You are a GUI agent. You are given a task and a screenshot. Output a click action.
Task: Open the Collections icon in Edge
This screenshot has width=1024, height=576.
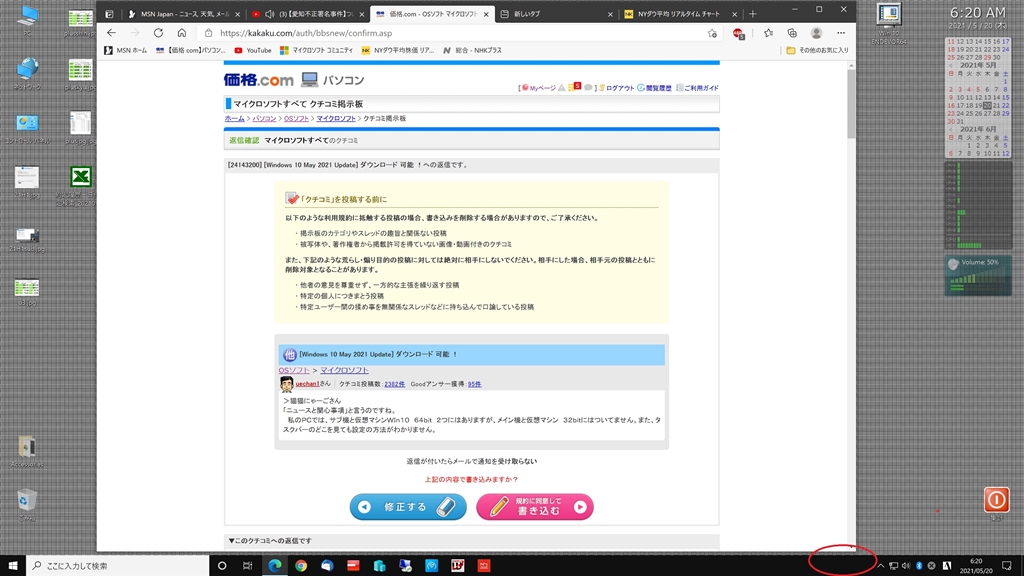pos(792,33)
